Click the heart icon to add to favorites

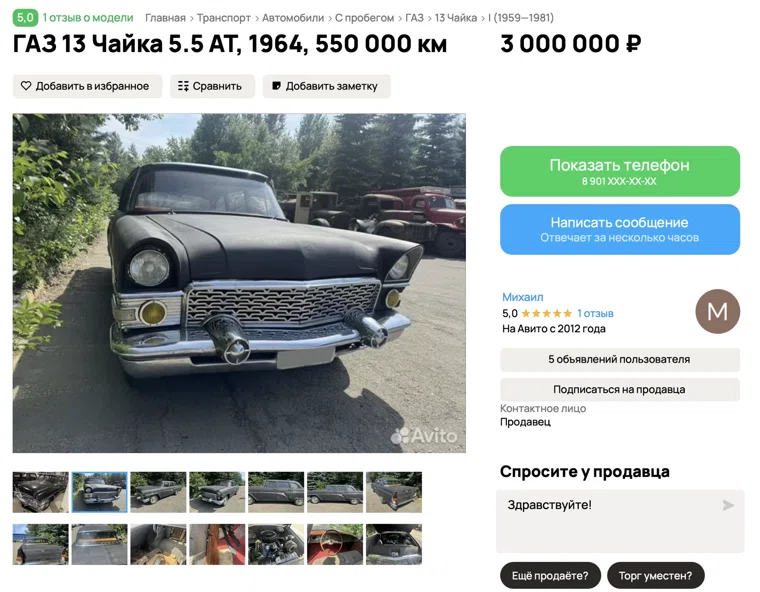tap(26, 86)
